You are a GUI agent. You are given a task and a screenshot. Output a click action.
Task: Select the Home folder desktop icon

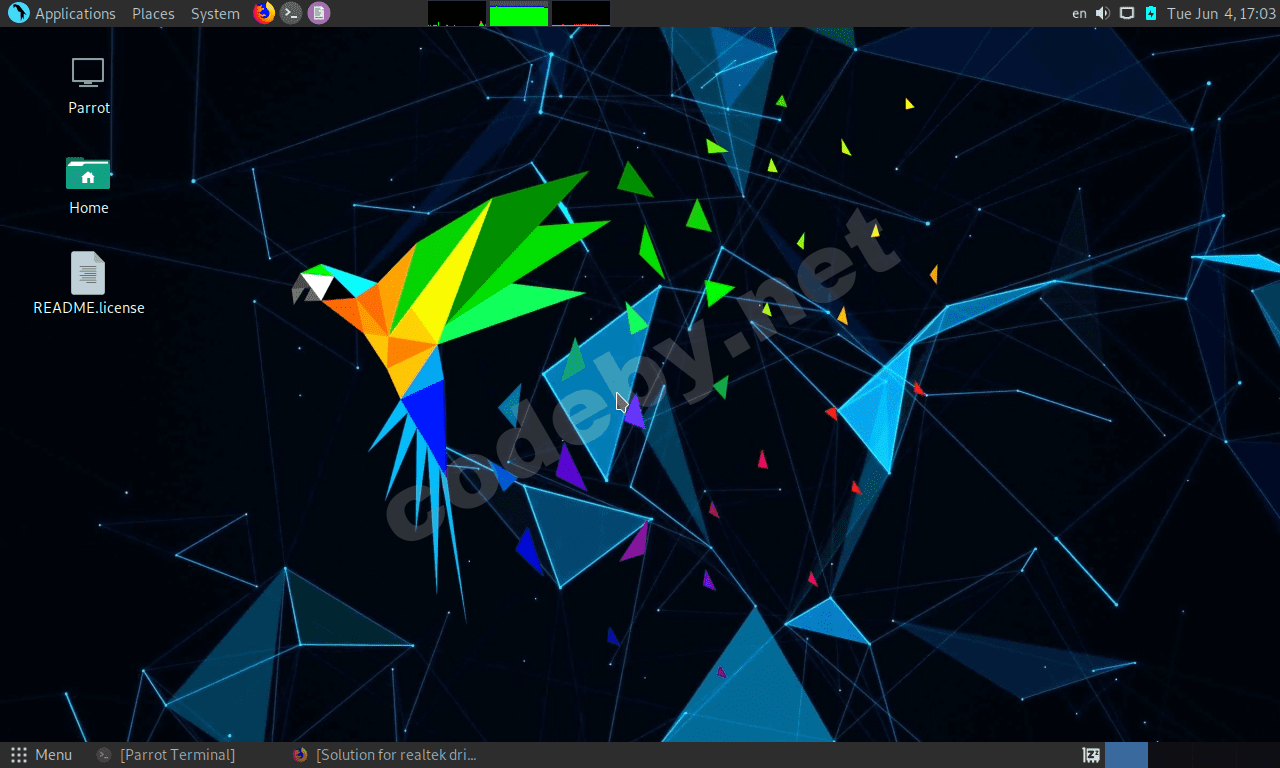88,185
